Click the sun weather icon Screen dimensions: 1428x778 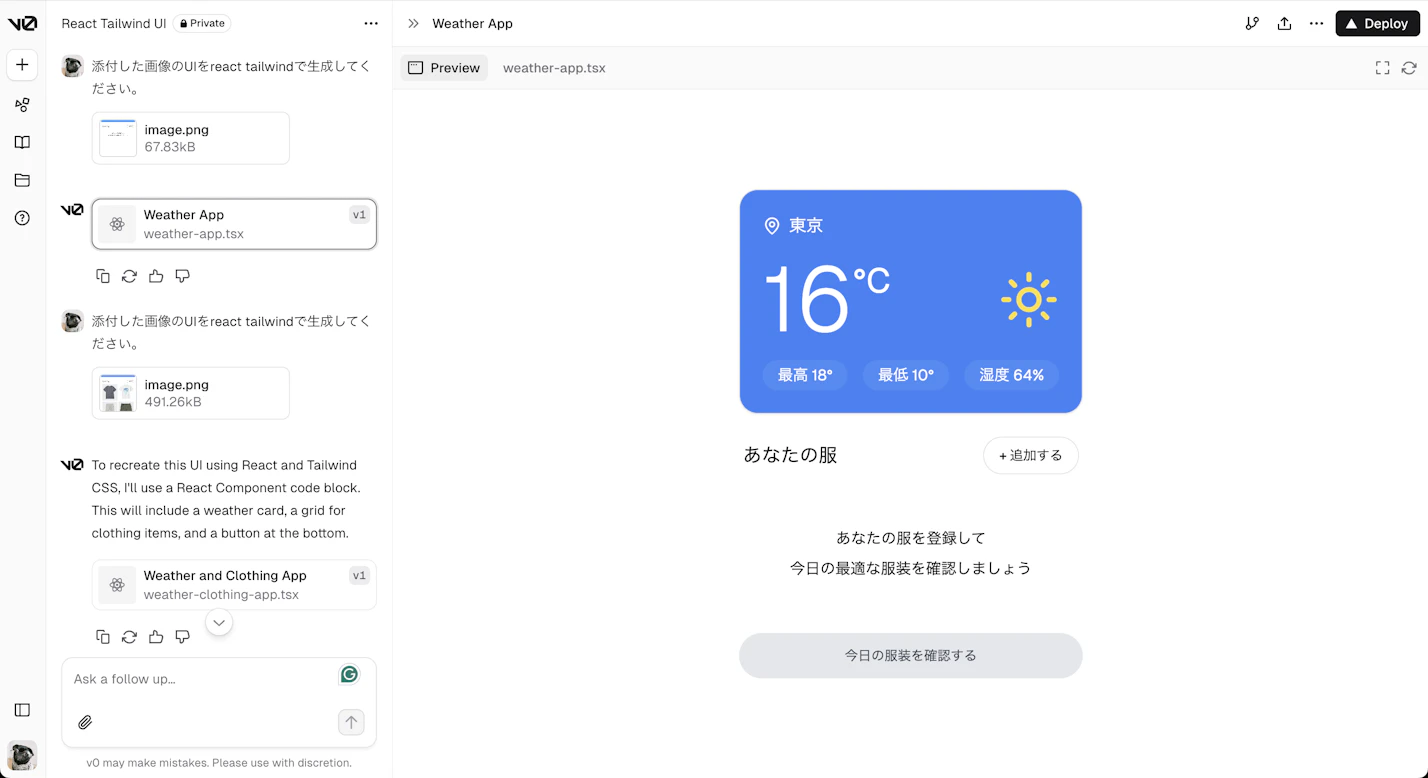(1029, 299)
